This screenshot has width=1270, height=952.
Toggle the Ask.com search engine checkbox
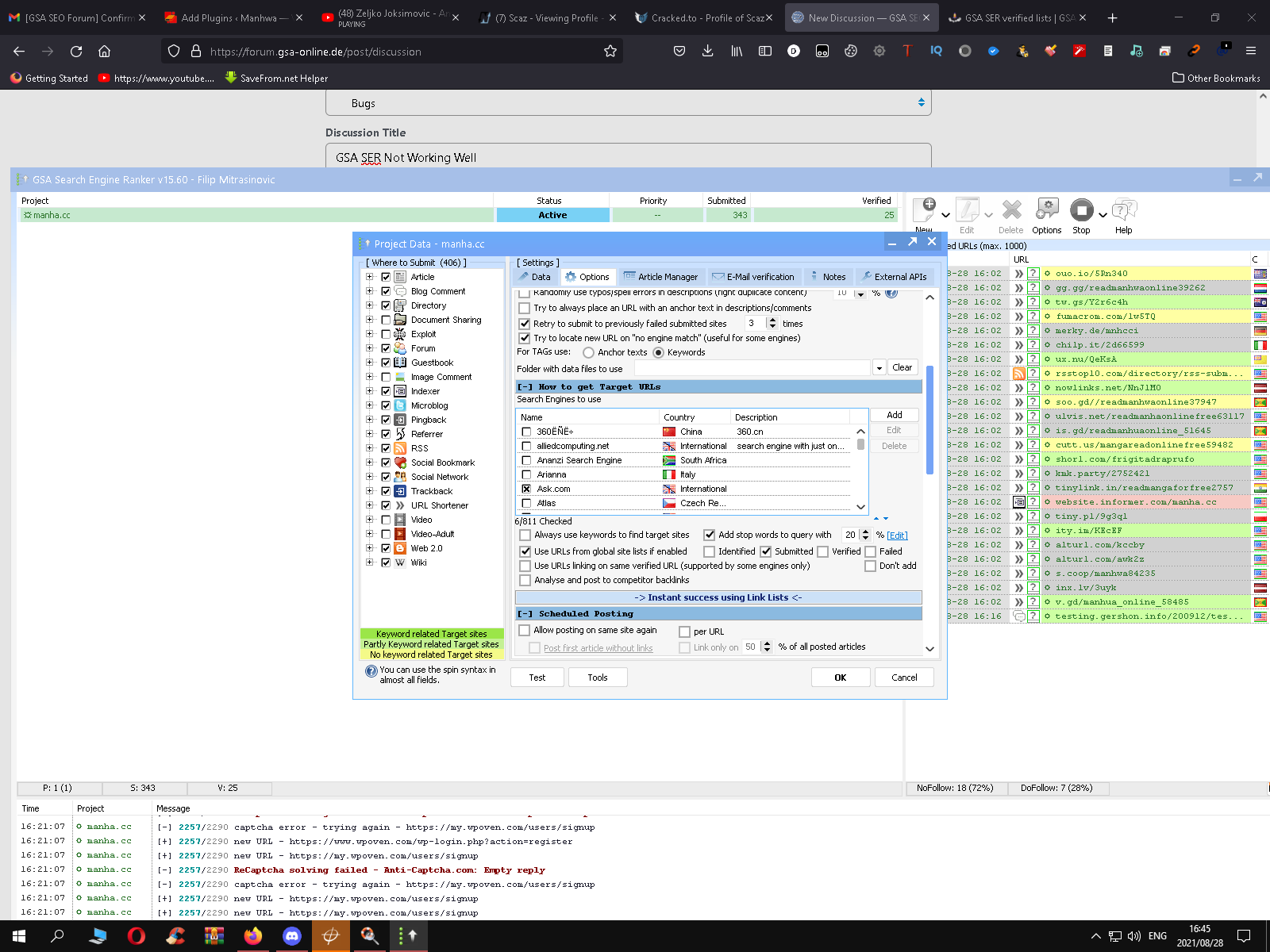pyautogui.click(x=526, y=489)
